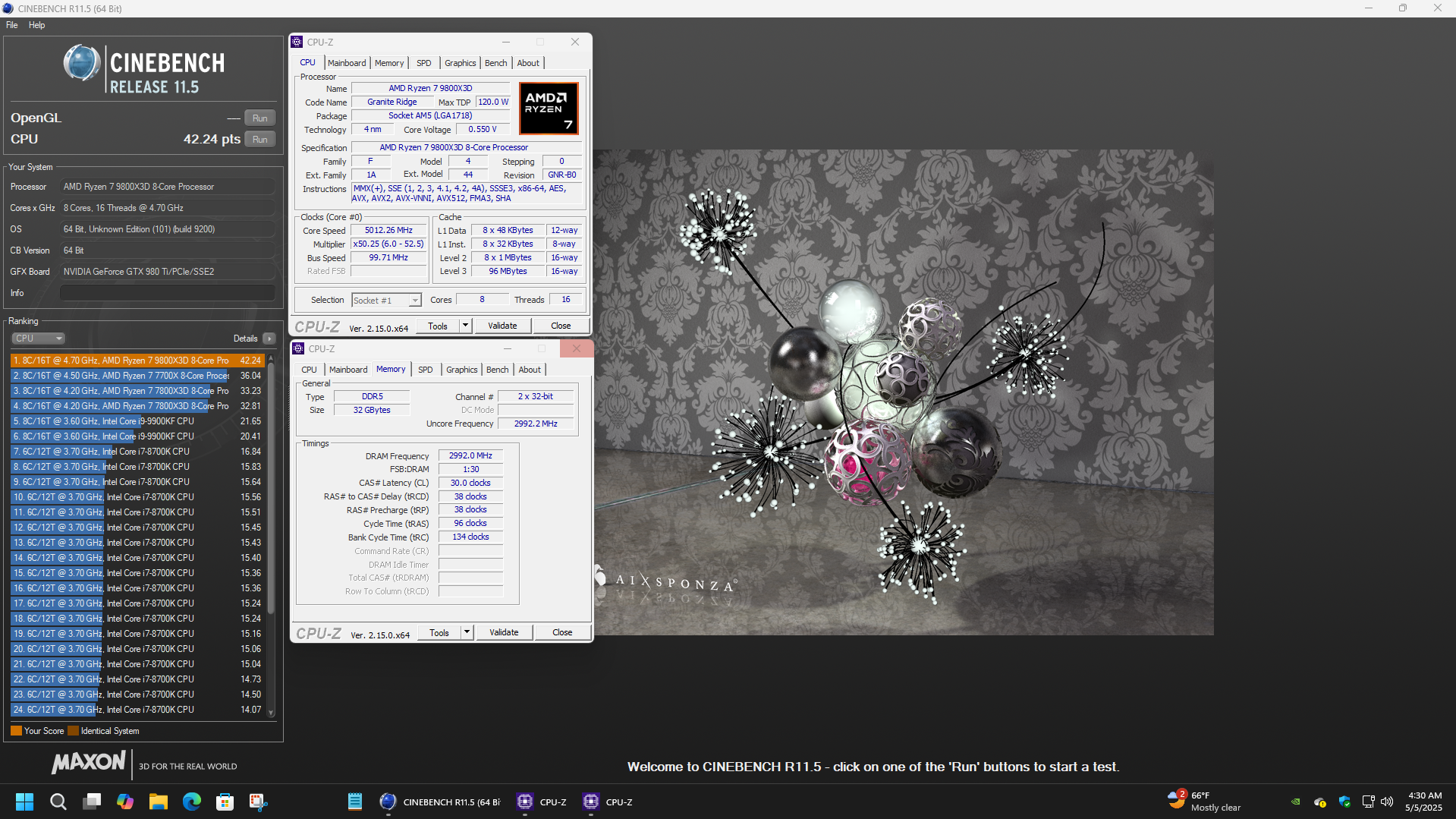Open the Windows Start menu
The height and width of the screenshot is (819, 1456).
[24, 802]
